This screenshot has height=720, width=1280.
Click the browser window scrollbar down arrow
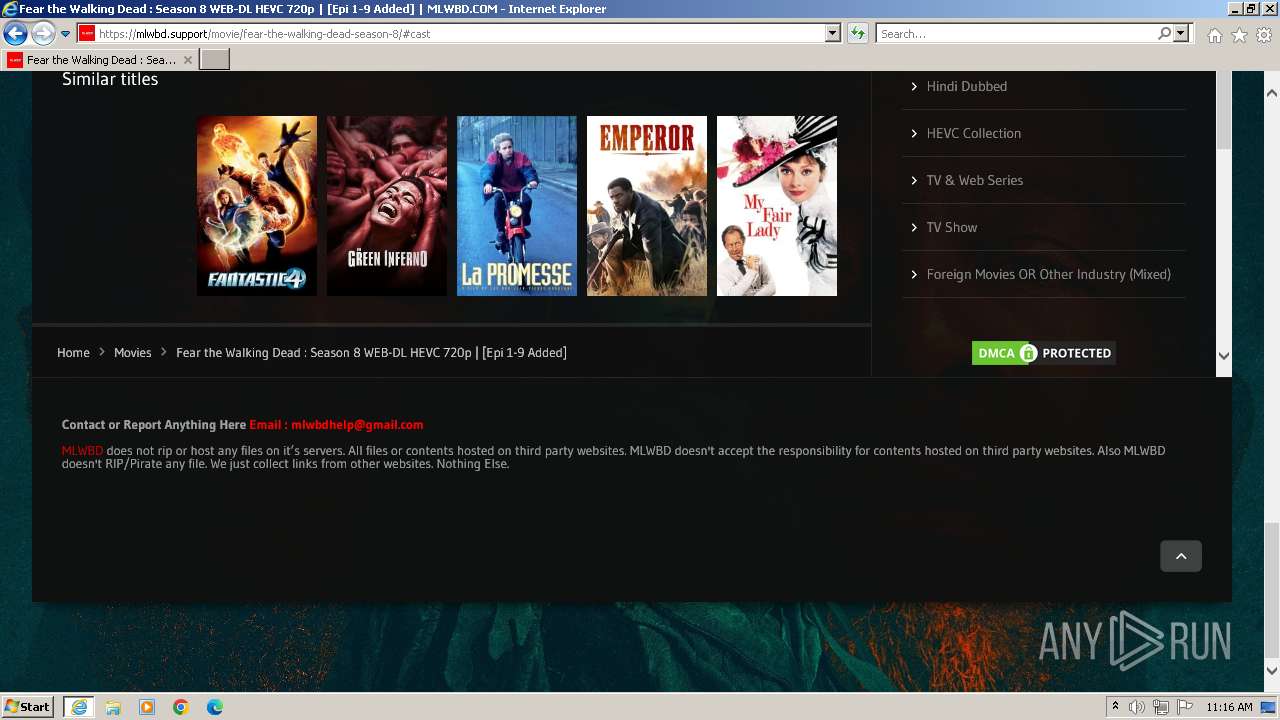1272,671
